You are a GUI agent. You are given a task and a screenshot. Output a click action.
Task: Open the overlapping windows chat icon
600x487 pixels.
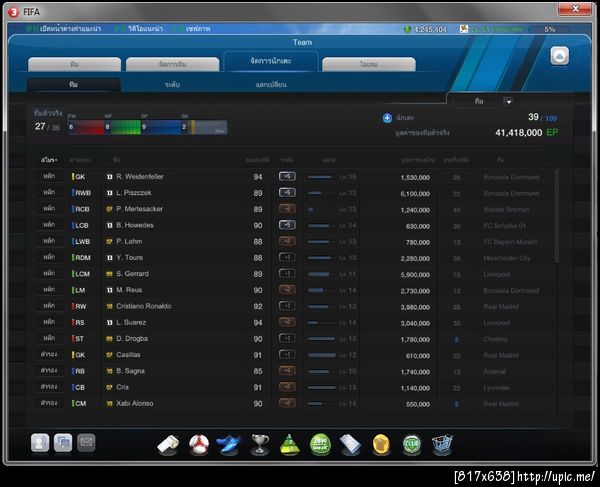[x=63, y=443]
